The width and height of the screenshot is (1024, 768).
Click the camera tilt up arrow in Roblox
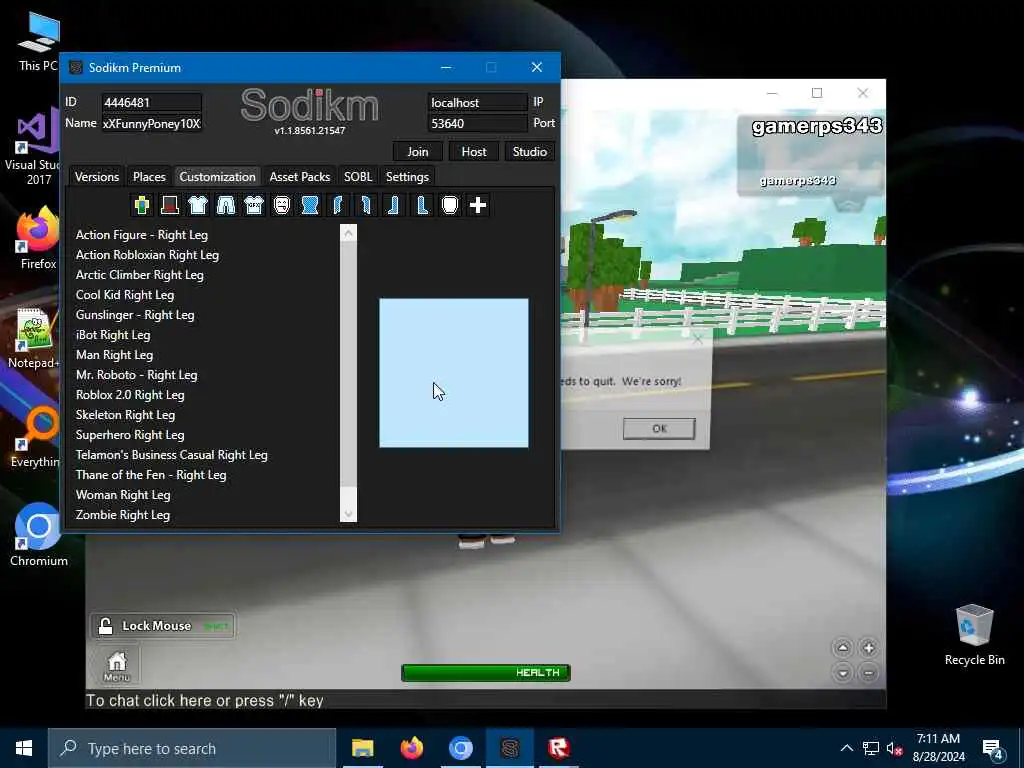[x=843, y=648]
